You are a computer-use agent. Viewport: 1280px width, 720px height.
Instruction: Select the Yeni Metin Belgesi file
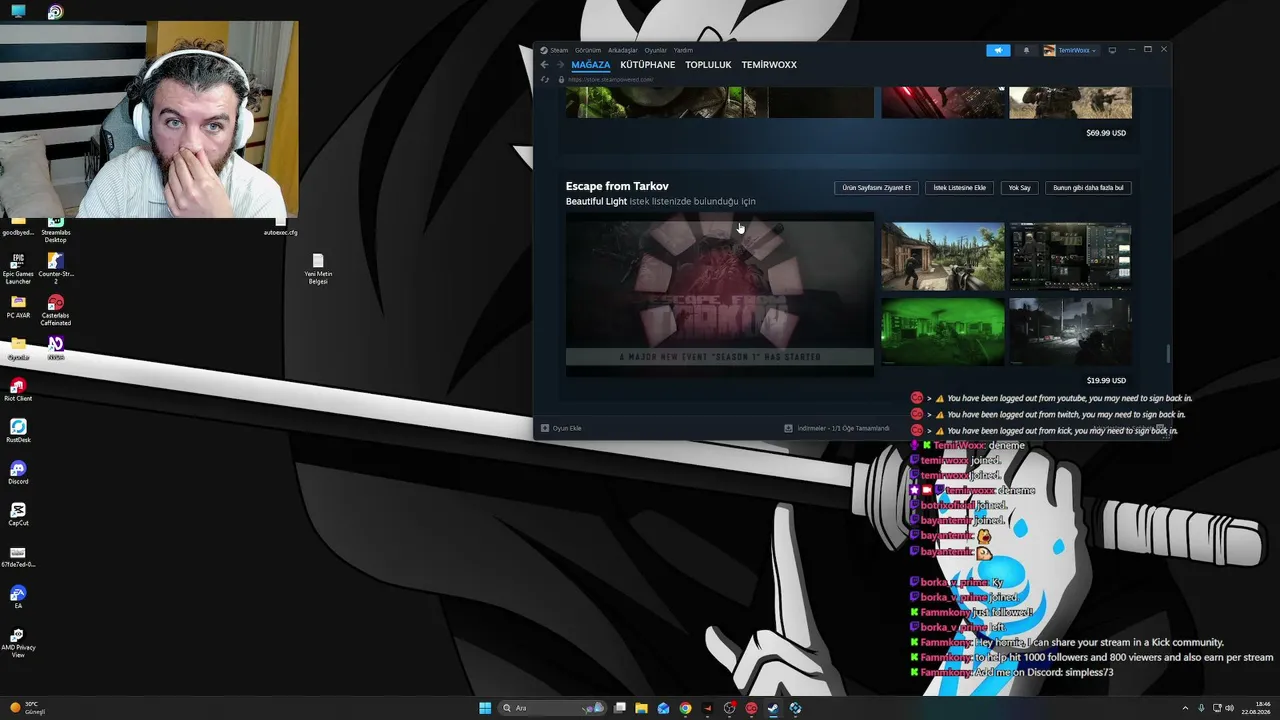coord(318,269)
